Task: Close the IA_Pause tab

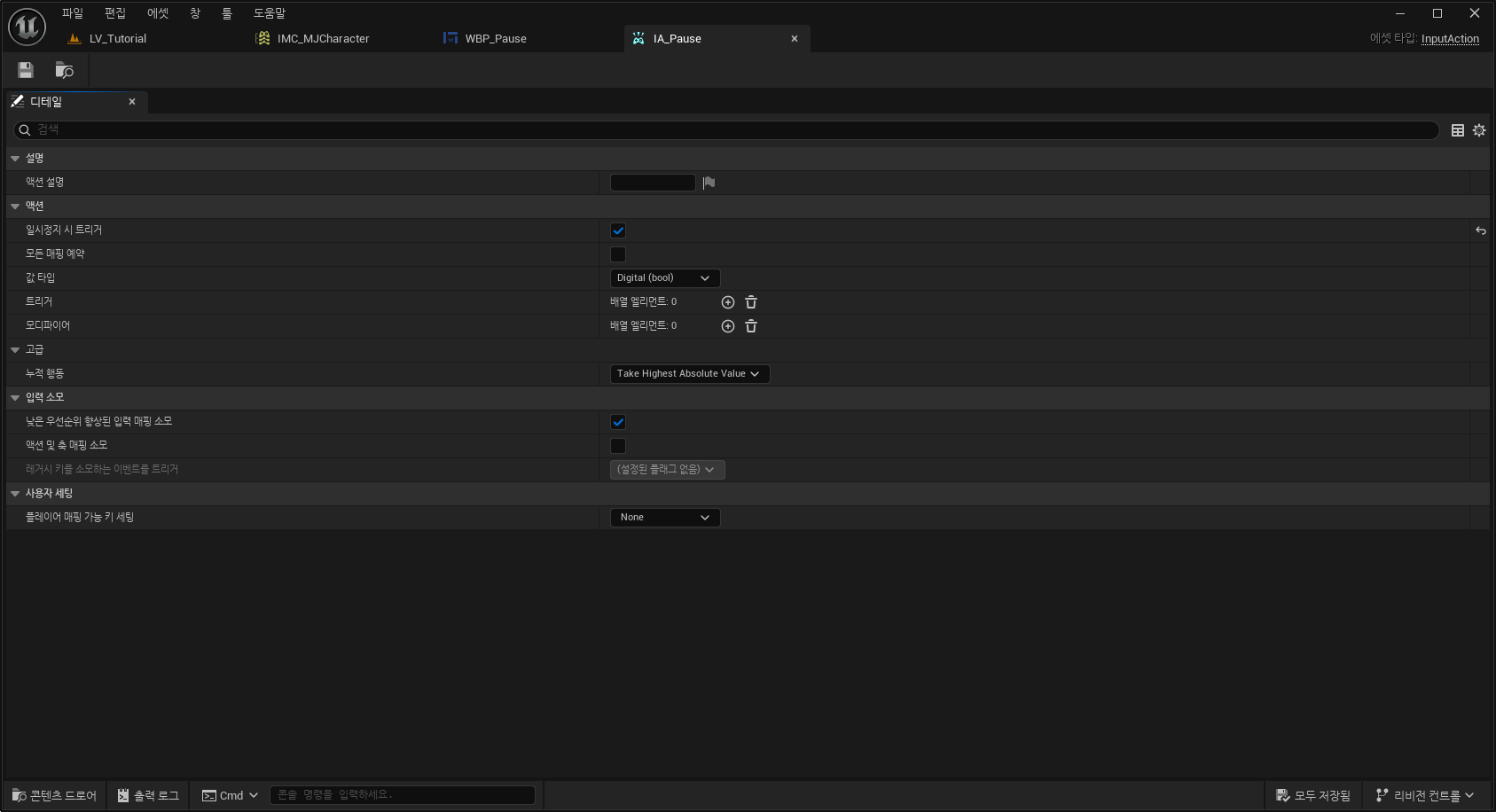Action: (x=795, y=39)
